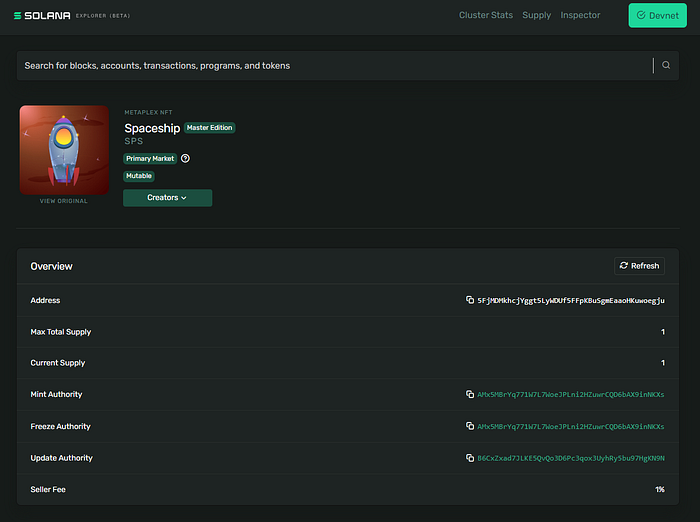Click the Master Edition badge
Image resolution: width=700 pixels, height=522 pixels.
click(x=209, y=128)
